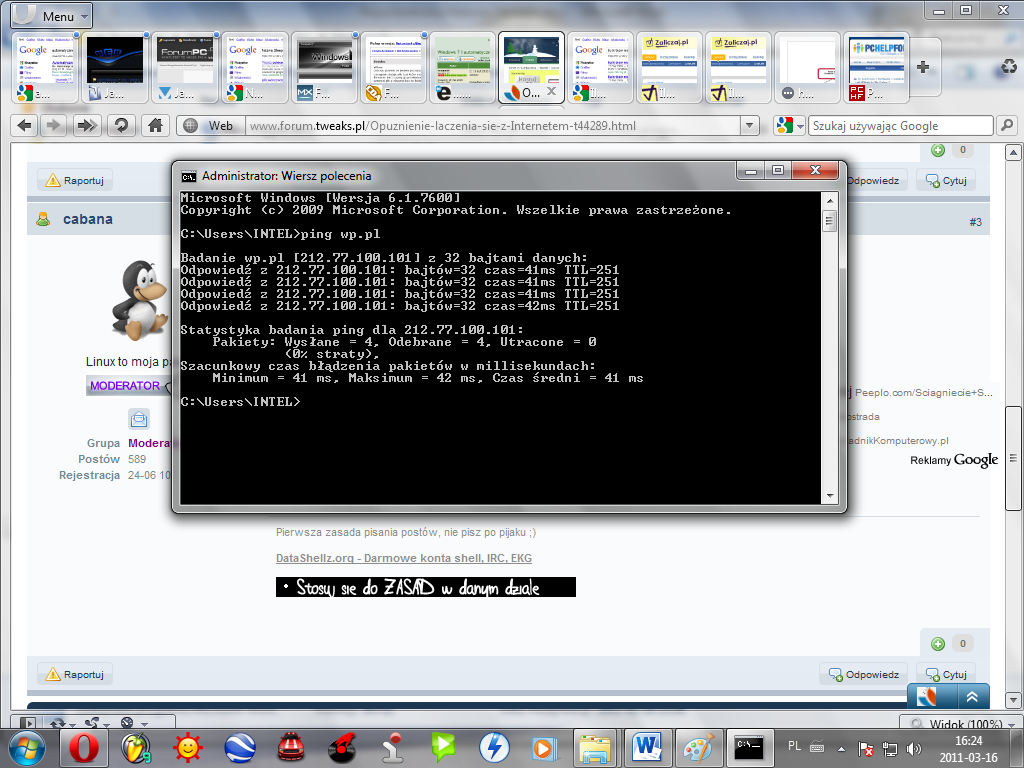Click the bottom Raportuj button

click(x=75, y=674)
